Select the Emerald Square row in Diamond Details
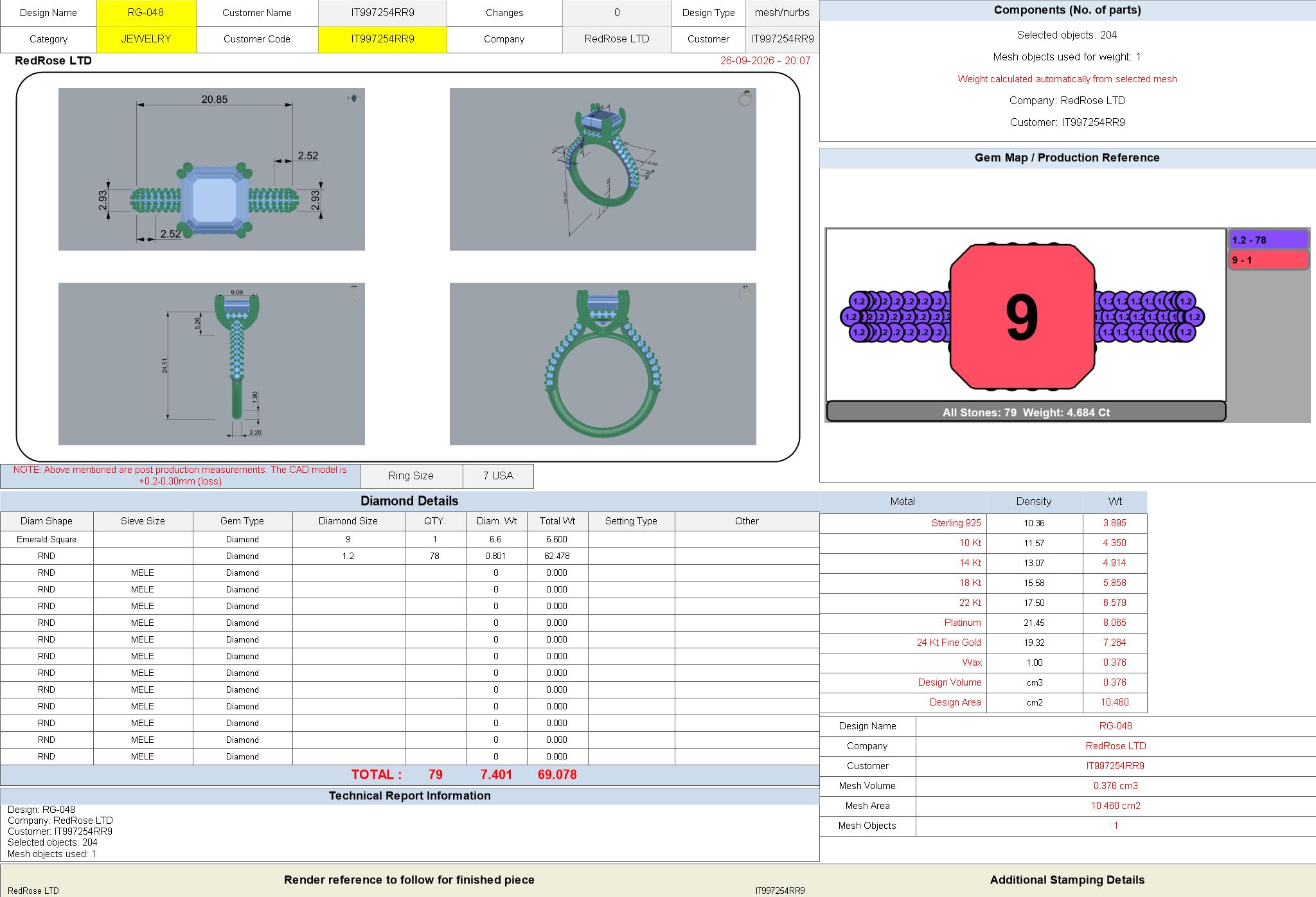This screenshot has height=897, width=1316. (x=409, y=539)
